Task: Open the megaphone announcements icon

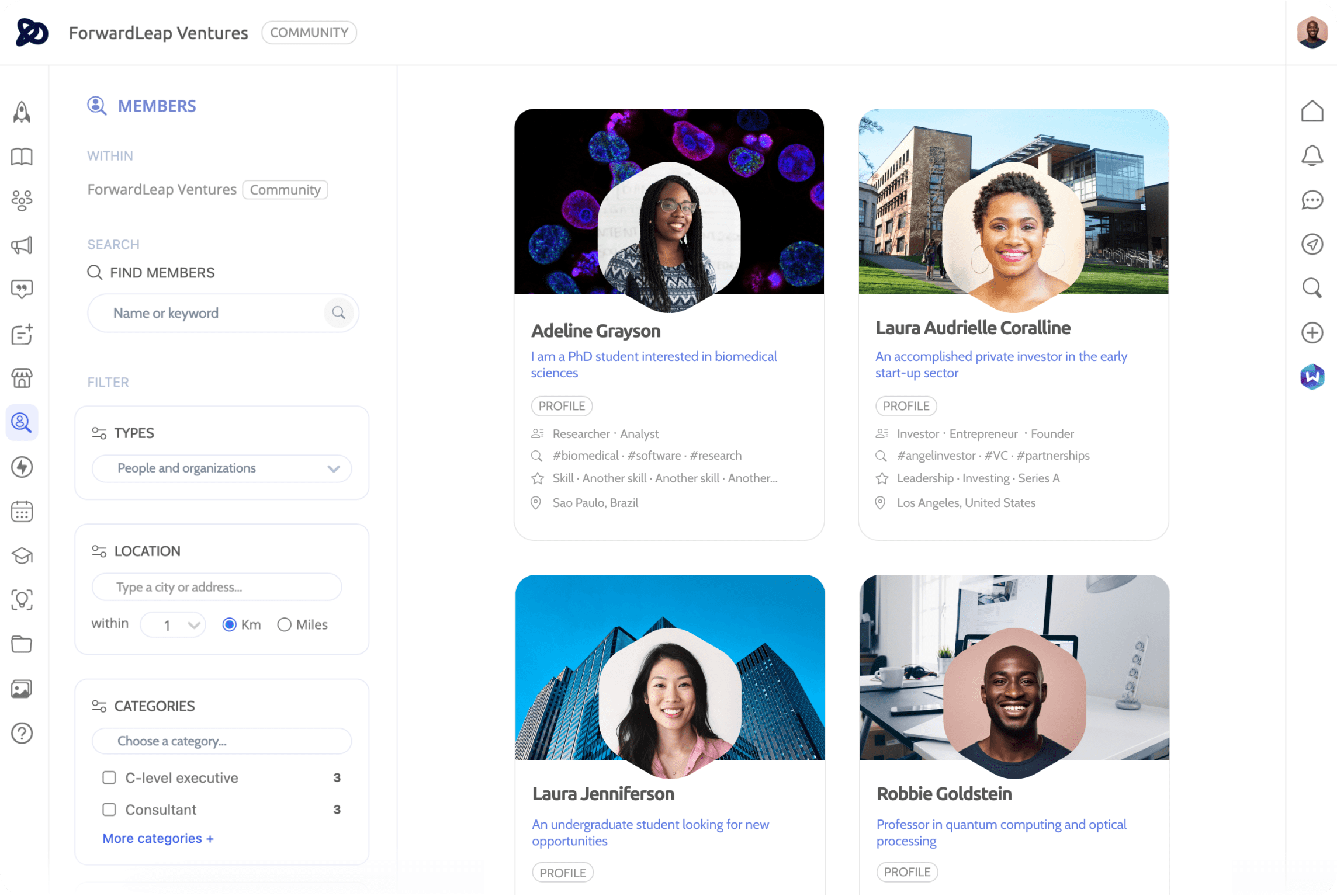Action: coord(22,245)
